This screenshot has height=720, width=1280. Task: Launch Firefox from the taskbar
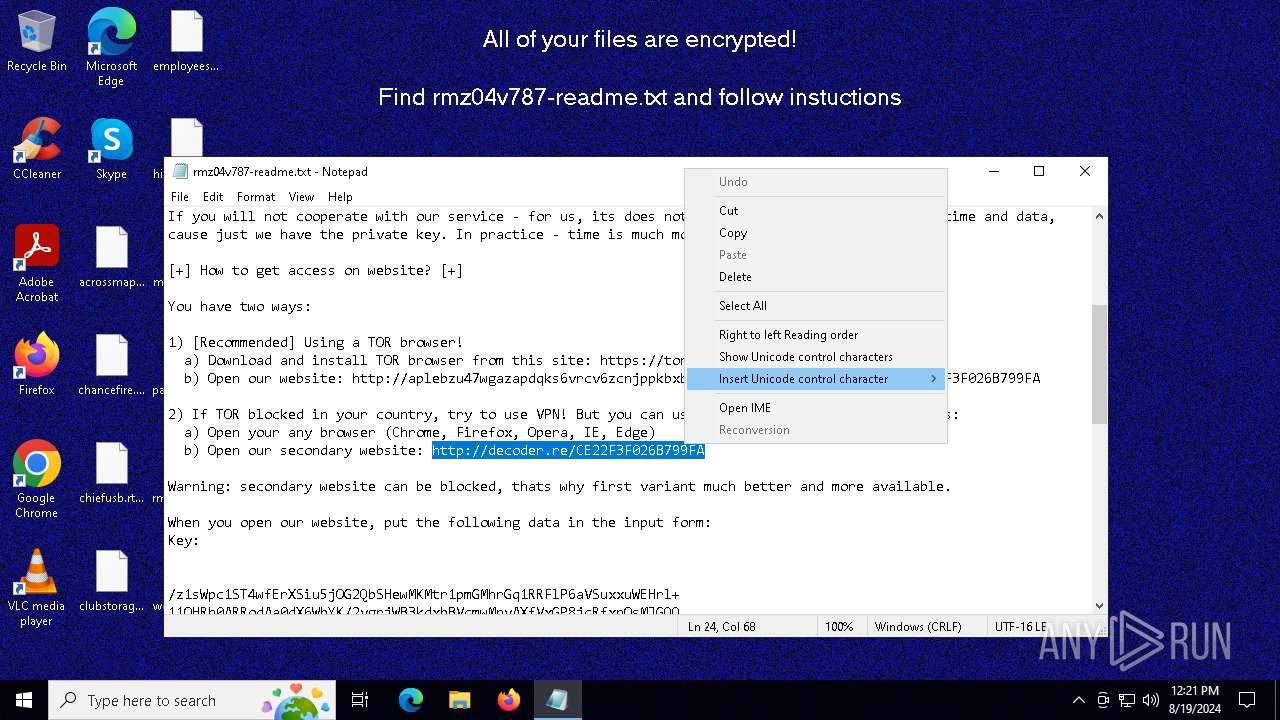coord(509,700)
